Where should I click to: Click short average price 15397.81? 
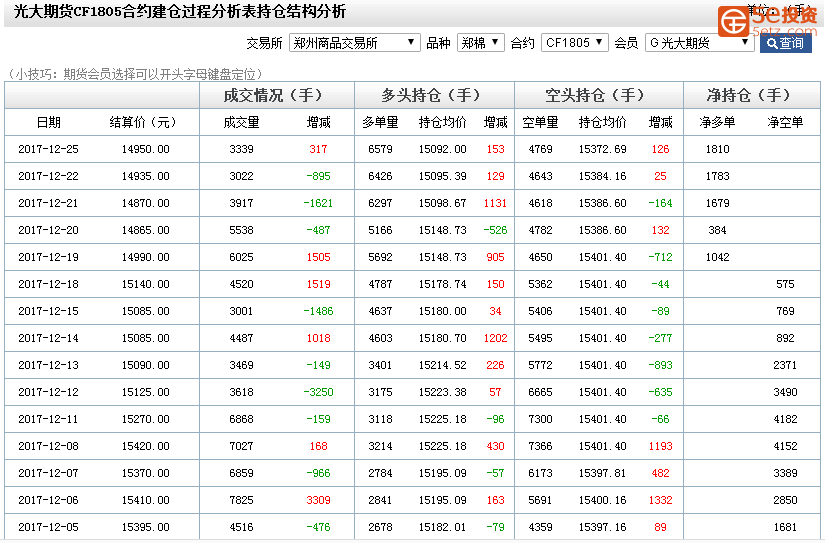(x=602, y=474)
